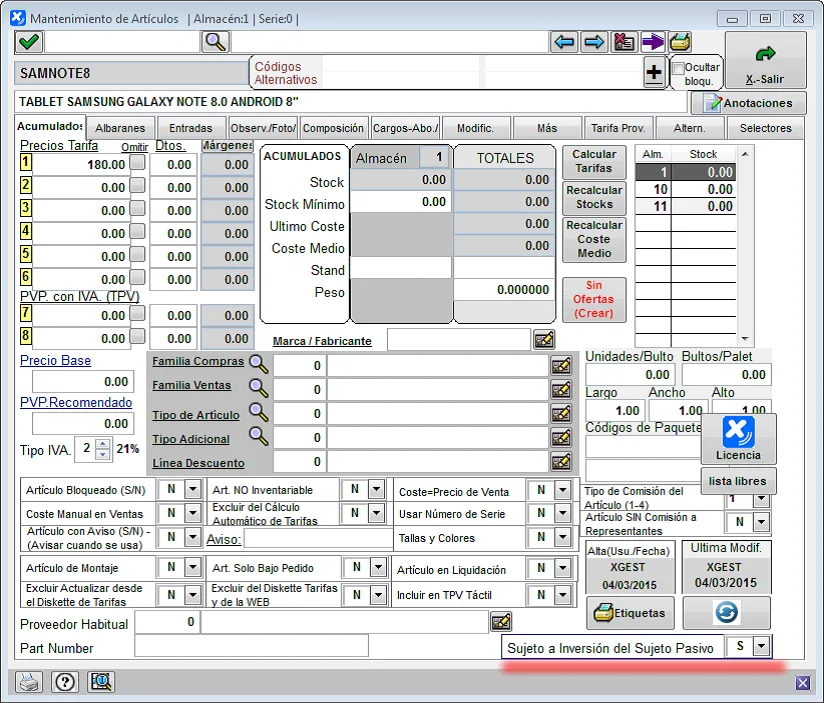824x703 pixels.
Task: Open Familia Compras lookup magnifier
Action: click(x=259, y=364)
